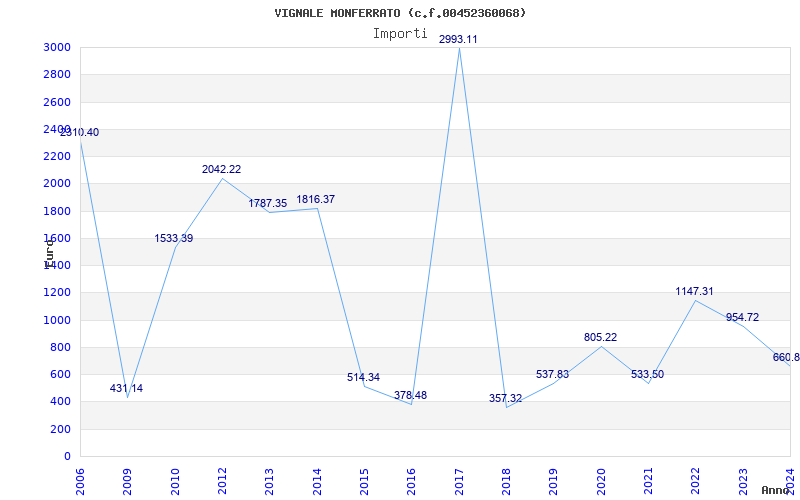The image size is (800, 500).
Task: Click the 533.50 data label
Action: coord(647,374)
